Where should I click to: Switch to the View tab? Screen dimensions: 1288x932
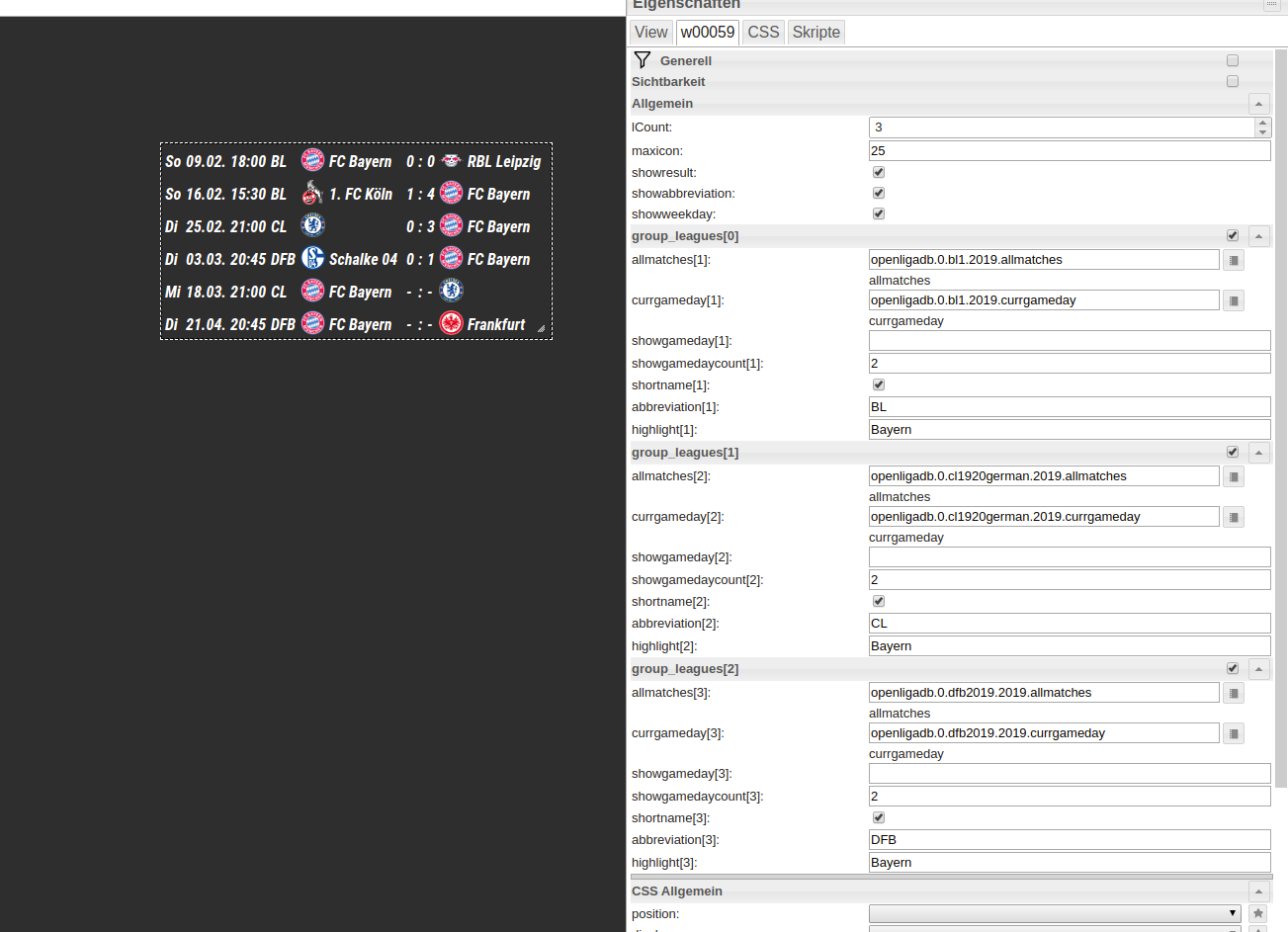click(x=651, y=32)
